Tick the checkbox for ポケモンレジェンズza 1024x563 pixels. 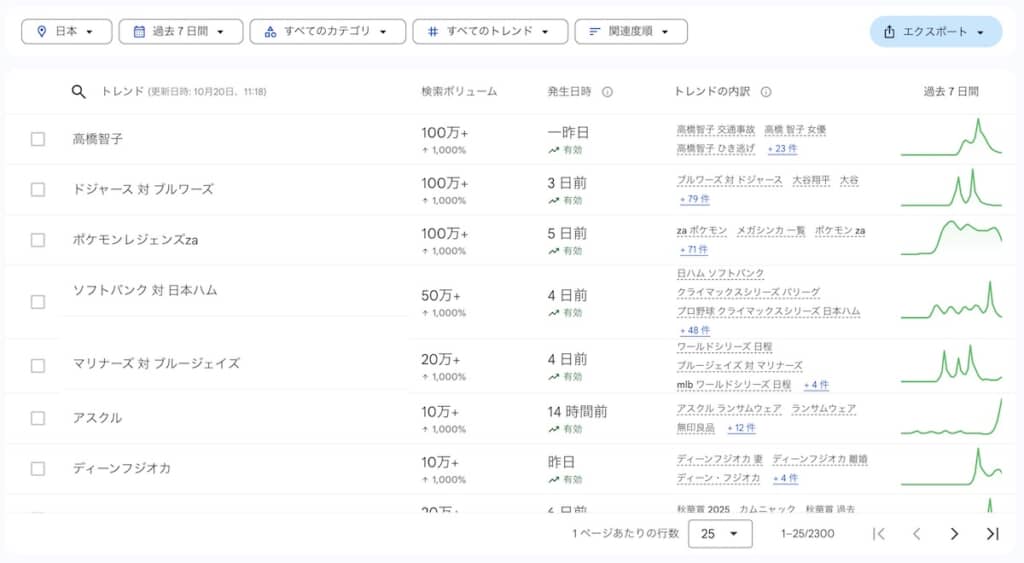(x=38, y=240)
